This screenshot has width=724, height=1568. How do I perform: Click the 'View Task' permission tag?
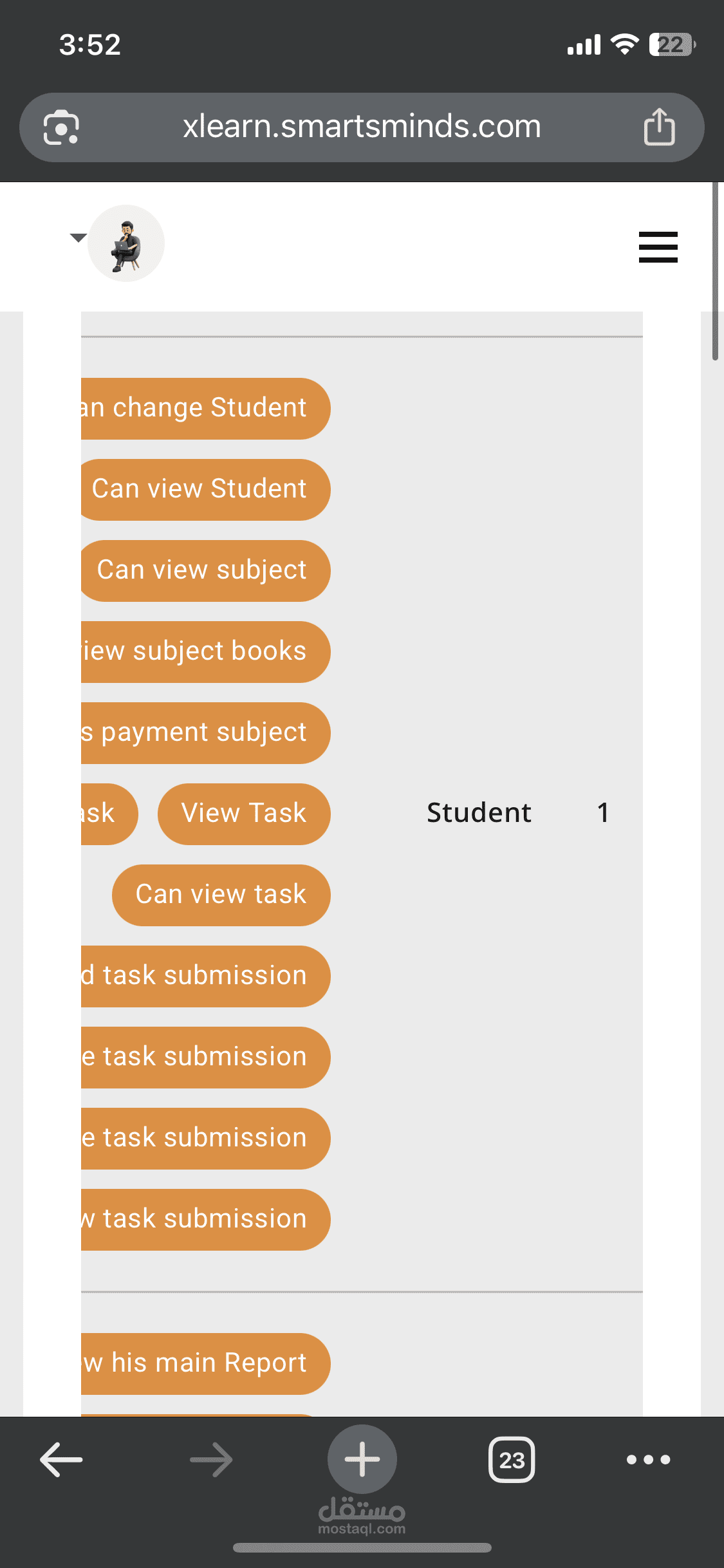(243, 814)
